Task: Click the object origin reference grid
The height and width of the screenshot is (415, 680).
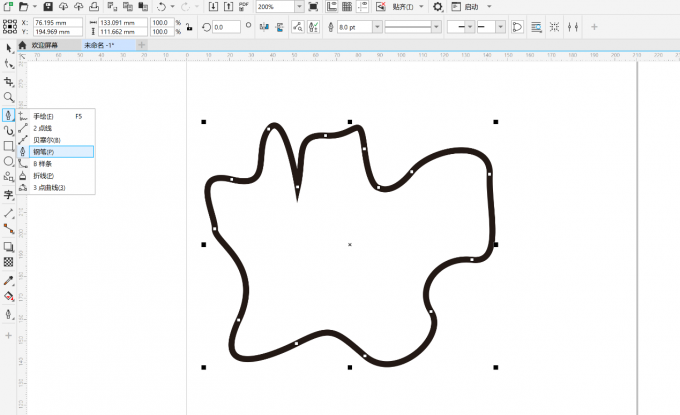Action: (x=10, y=27)
